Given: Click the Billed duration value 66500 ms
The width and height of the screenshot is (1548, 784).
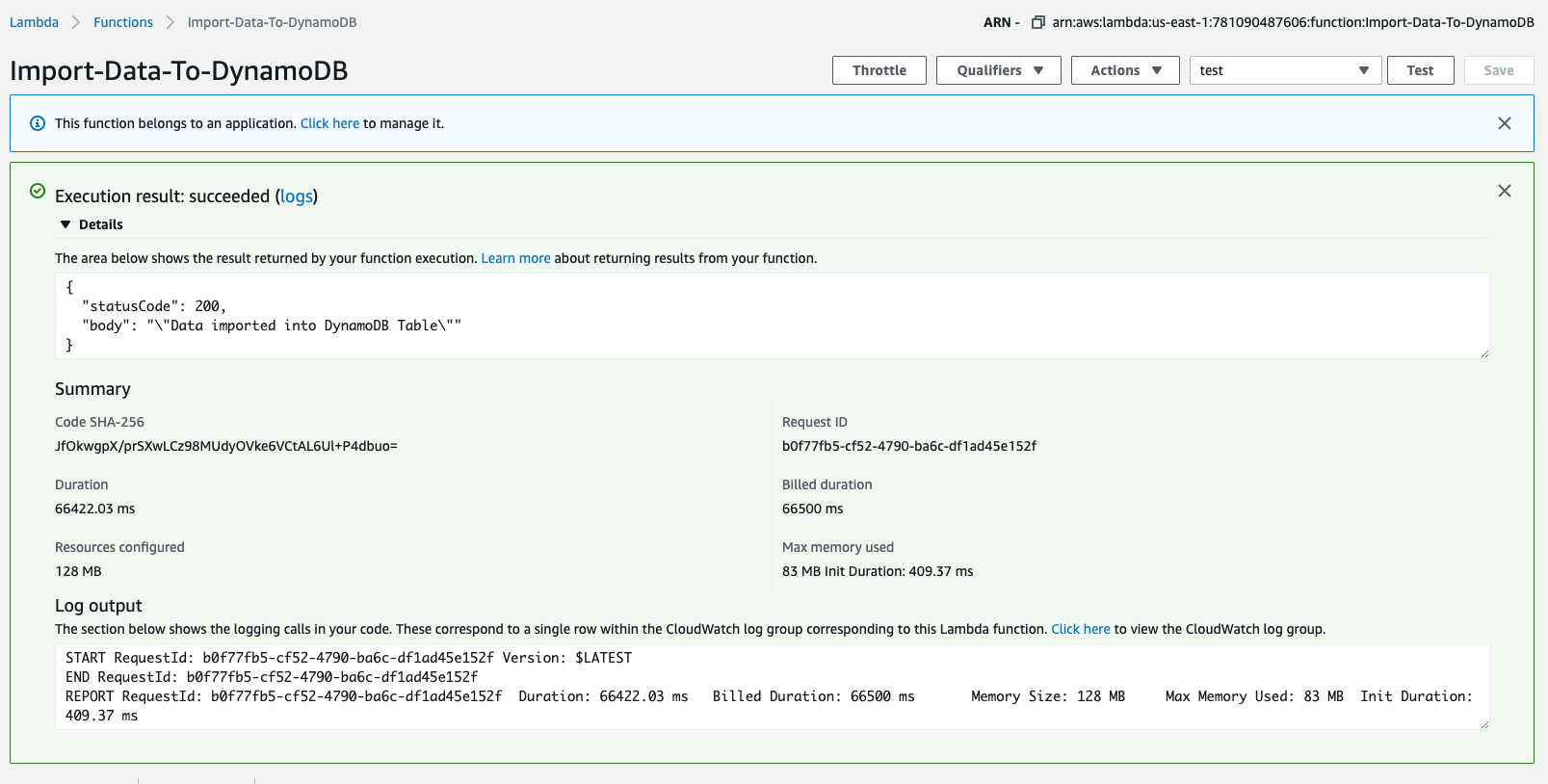Looking at the screenshot, I should click(x=812, y=509).
